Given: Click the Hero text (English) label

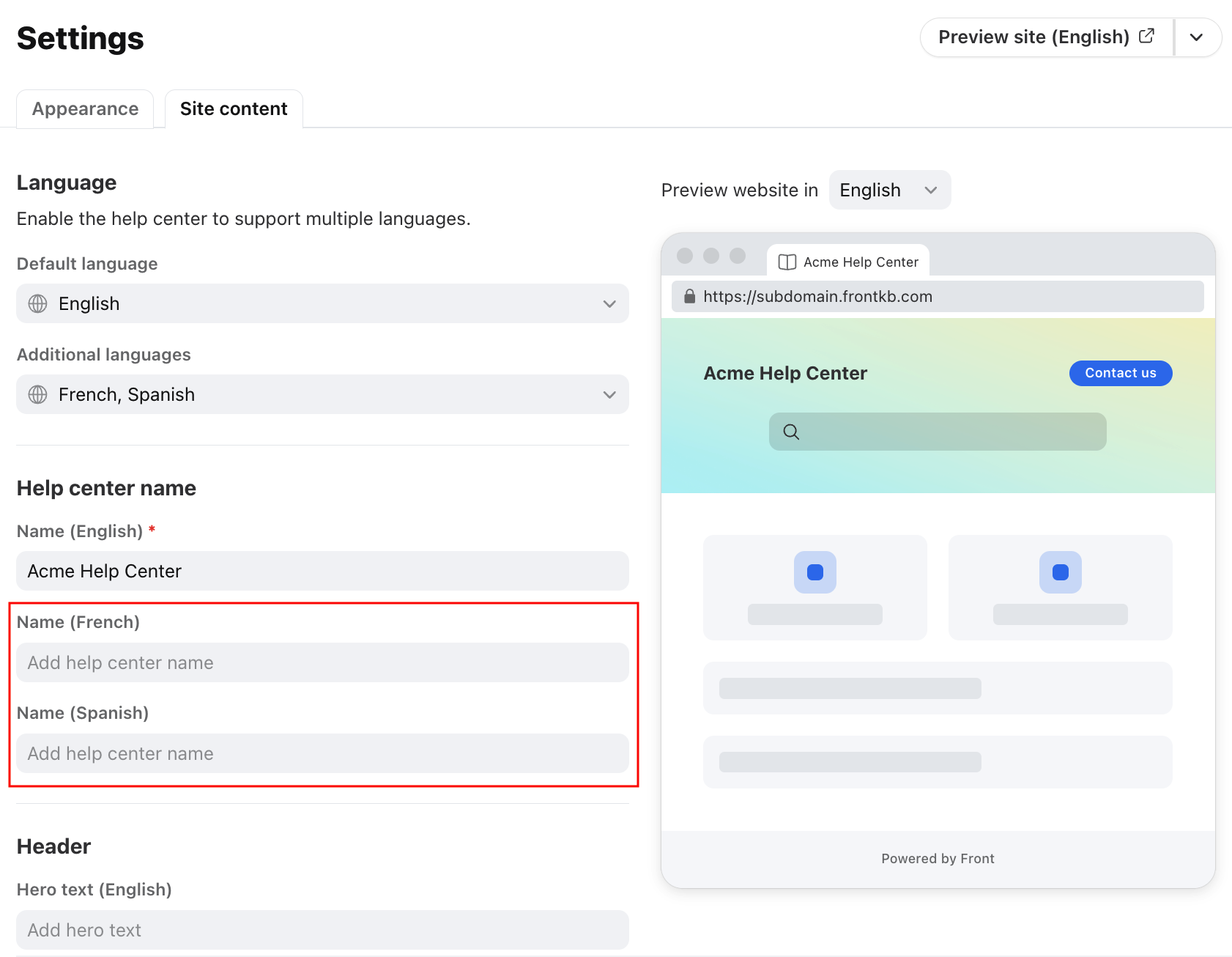Looking at the screenshot, I should click(x=94, y=890).
